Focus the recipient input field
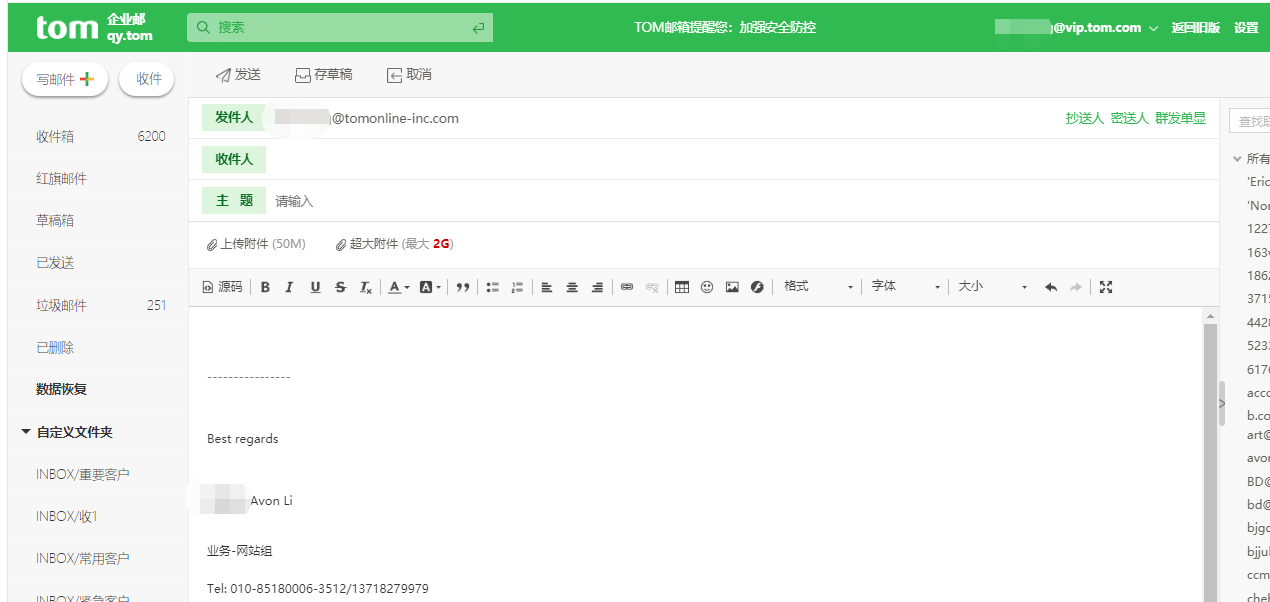The width and height of the screenshot is (1270, 602). [742, 159]
